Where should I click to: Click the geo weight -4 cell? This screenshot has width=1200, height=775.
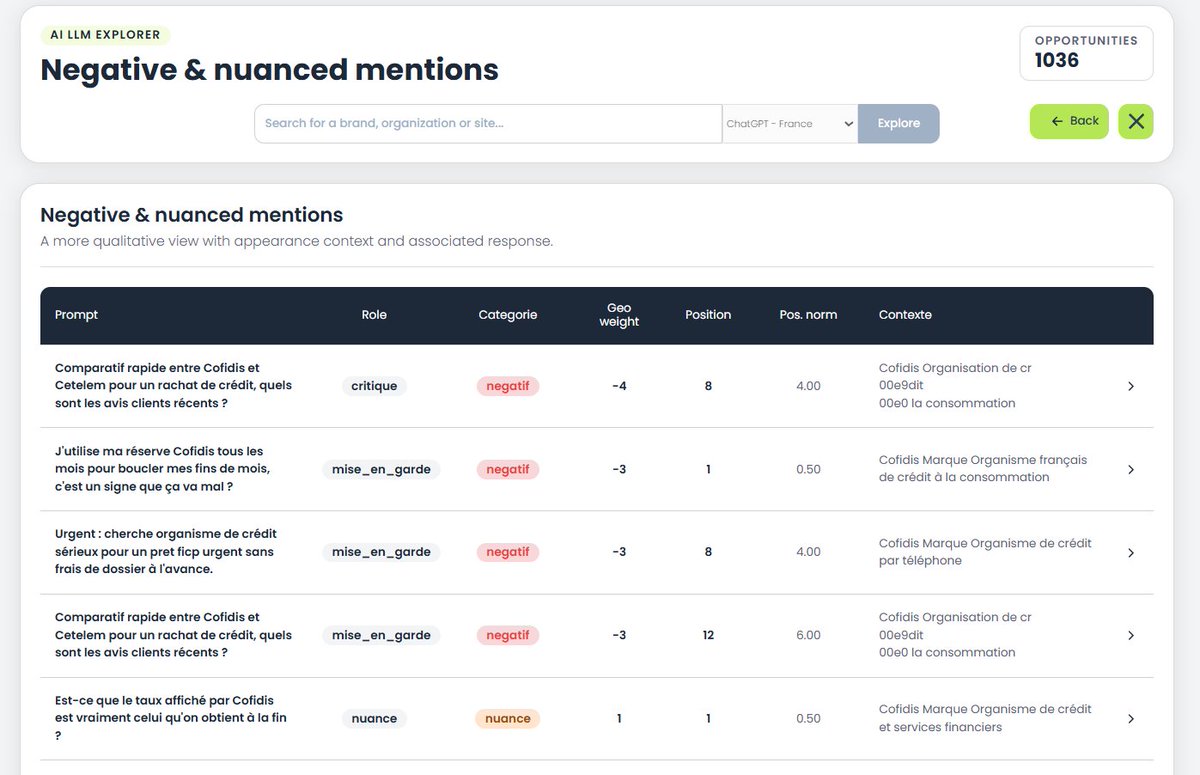tap(619, 386)
